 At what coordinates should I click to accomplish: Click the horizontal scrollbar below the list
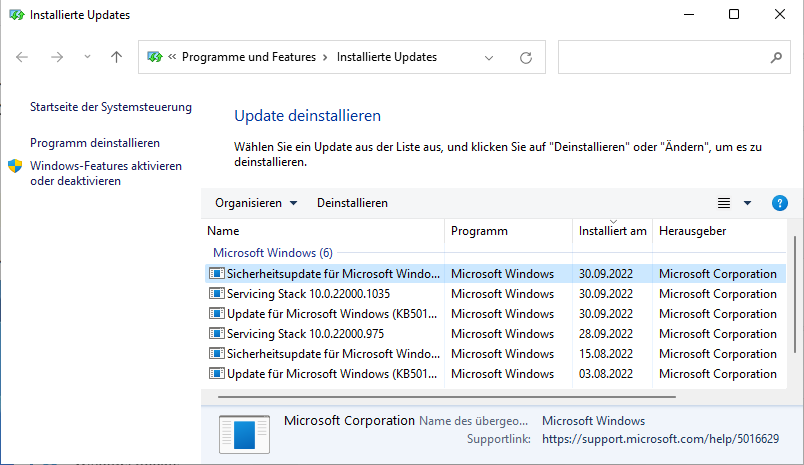[447, 397]
